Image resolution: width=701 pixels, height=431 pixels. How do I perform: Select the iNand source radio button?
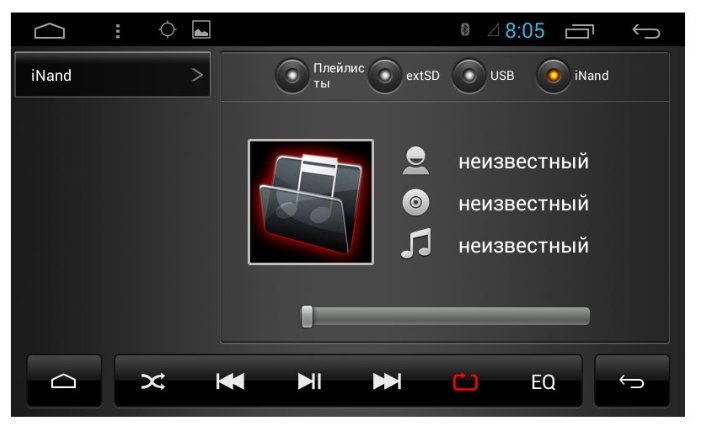[553, 76]
